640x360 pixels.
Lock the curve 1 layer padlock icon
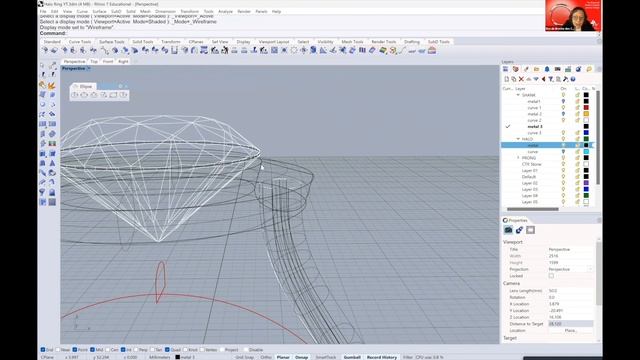(577, 108)
